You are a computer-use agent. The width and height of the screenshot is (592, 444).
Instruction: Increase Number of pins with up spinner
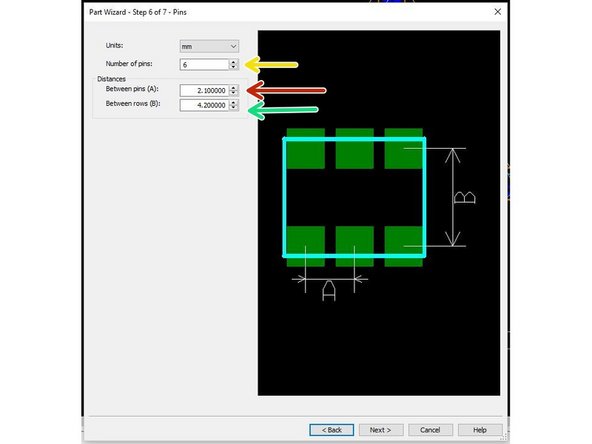pos(234,62)
